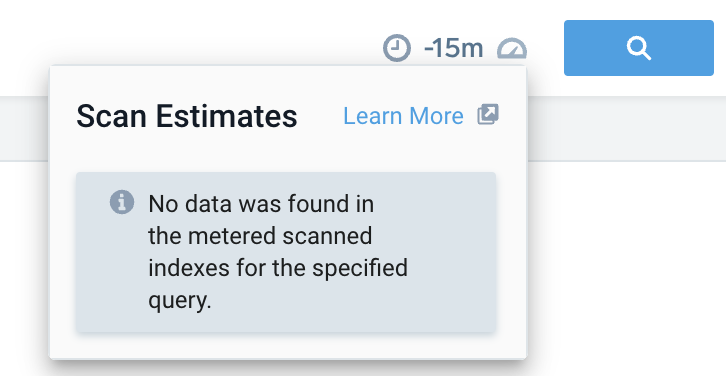Image resolution: width=726 pixels, height=376 pixels.
Task: Click the word 'query.' in the message
Action: 180,301
